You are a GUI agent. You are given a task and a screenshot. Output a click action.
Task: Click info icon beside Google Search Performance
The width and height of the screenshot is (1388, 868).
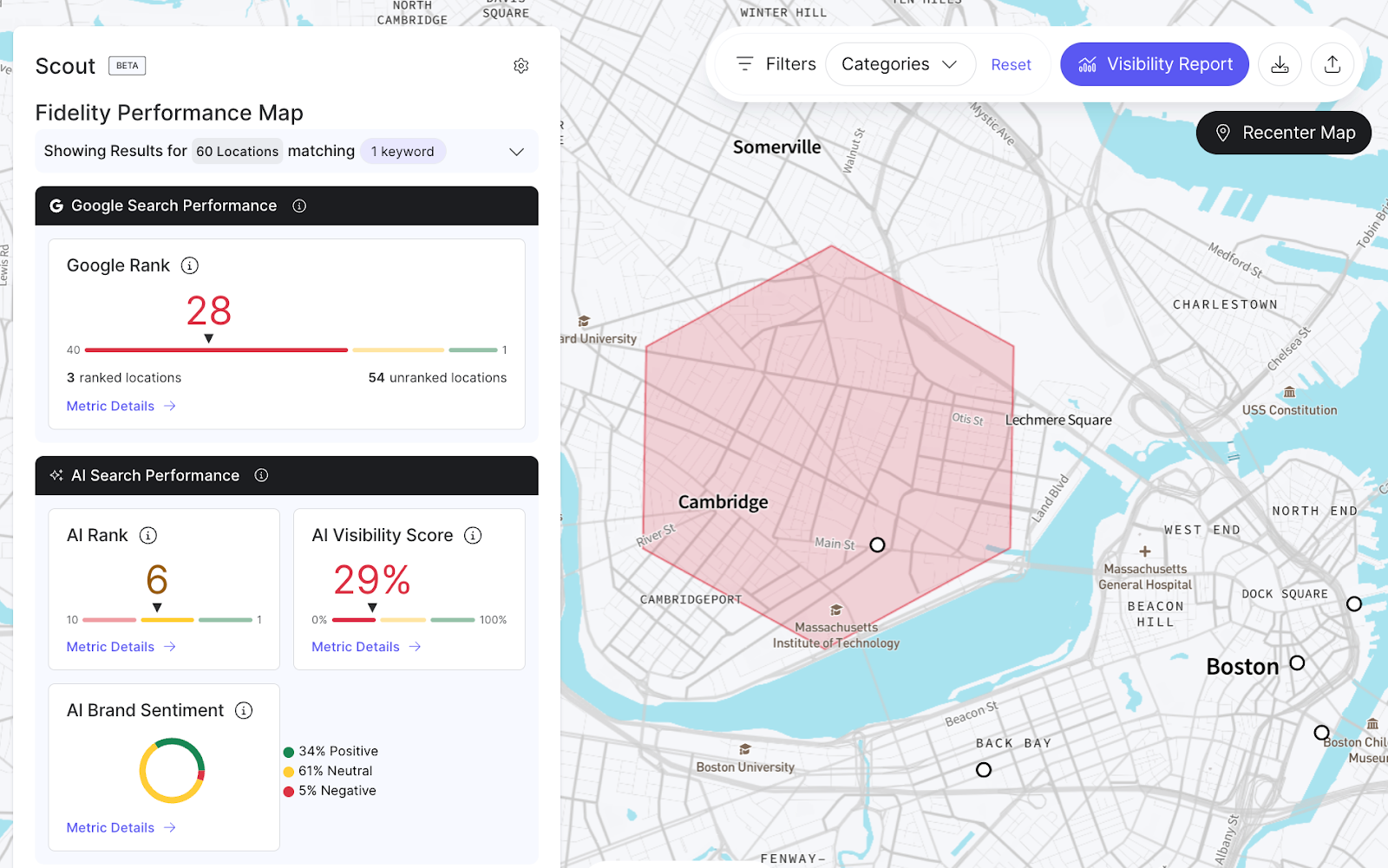(299, 206)
